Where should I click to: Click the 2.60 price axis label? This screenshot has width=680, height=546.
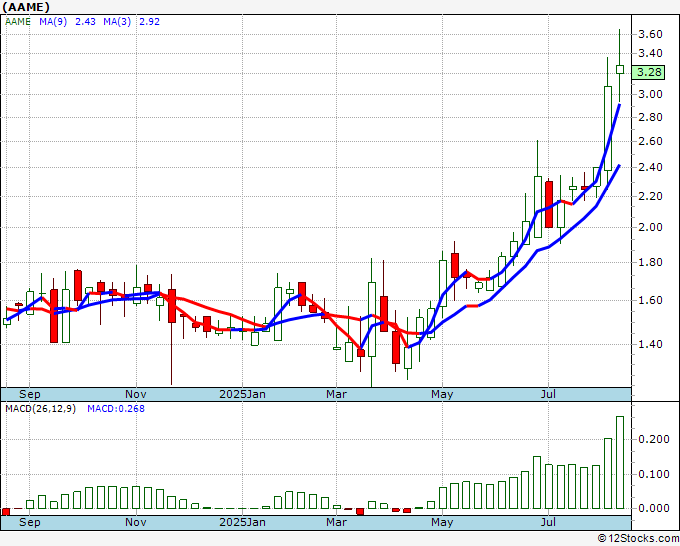[650, 141]
